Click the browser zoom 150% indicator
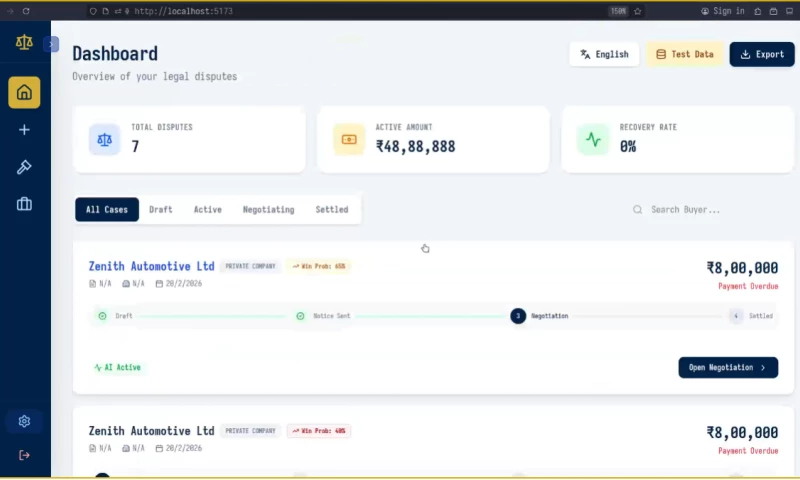Image resolution: width=800 pixels, height=480 pixels. point(618,11)
